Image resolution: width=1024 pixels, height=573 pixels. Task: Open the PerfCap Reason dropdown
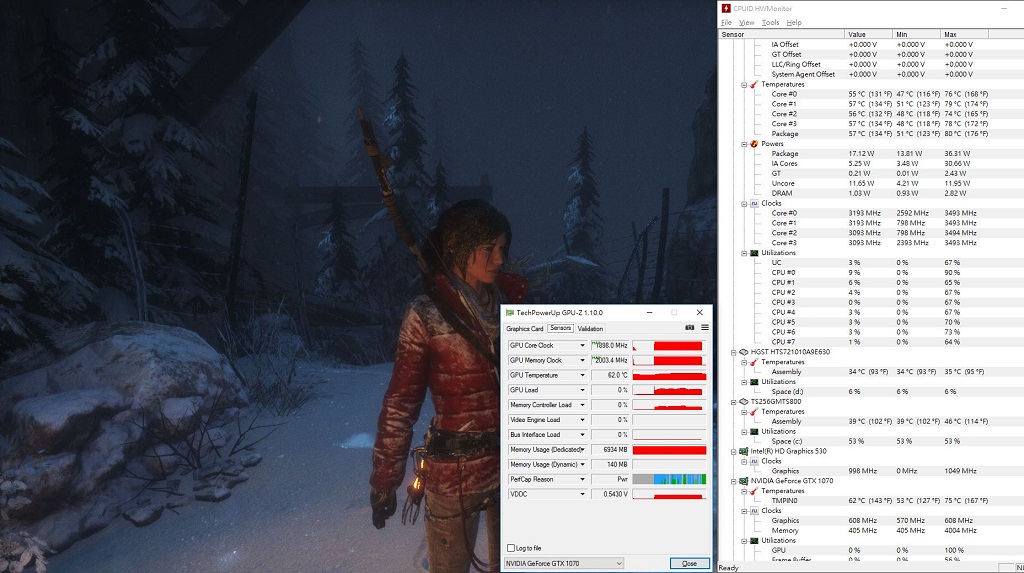click(583, 479)
